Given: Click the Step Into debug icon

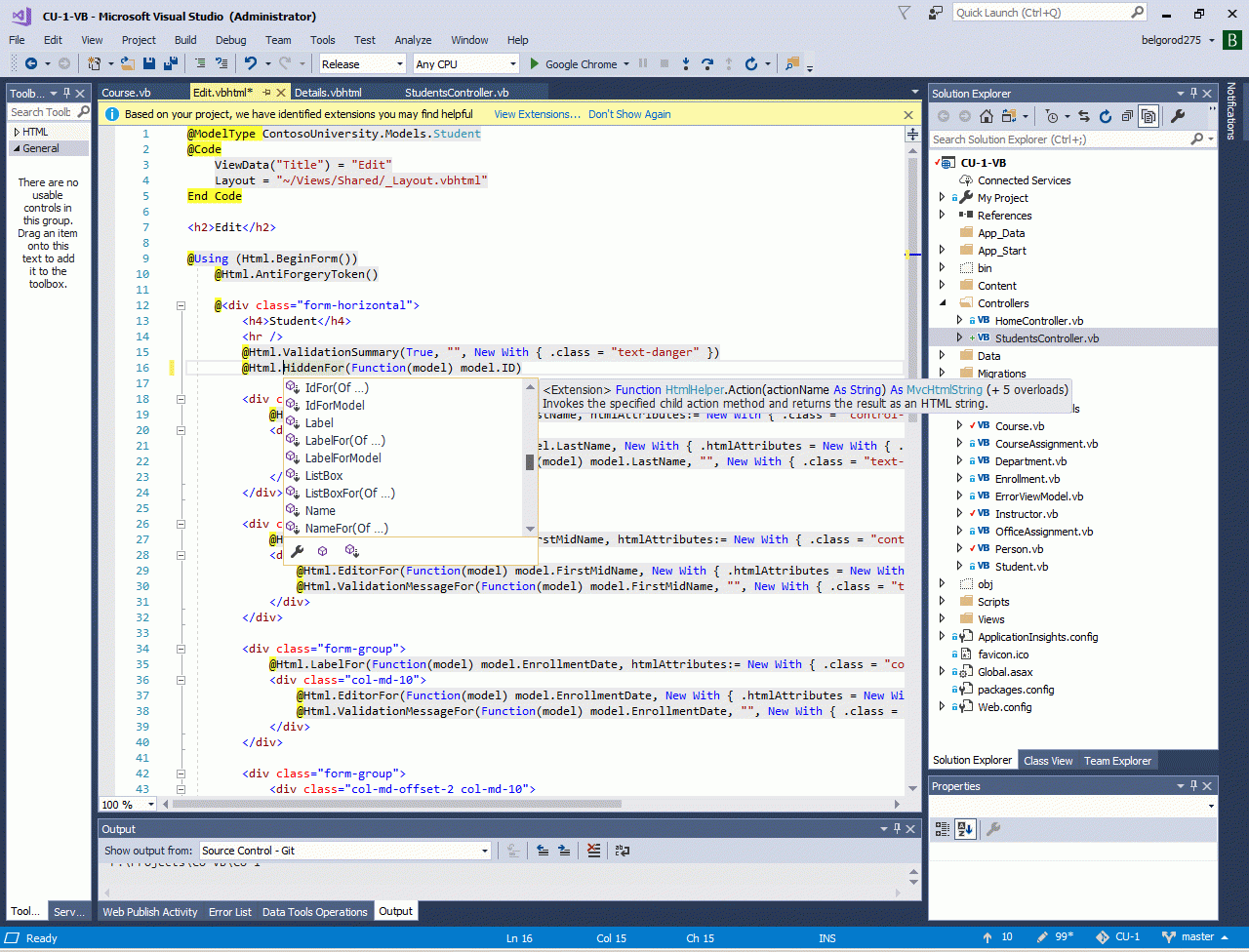Looking at the screenshot, I should [686, 63].
